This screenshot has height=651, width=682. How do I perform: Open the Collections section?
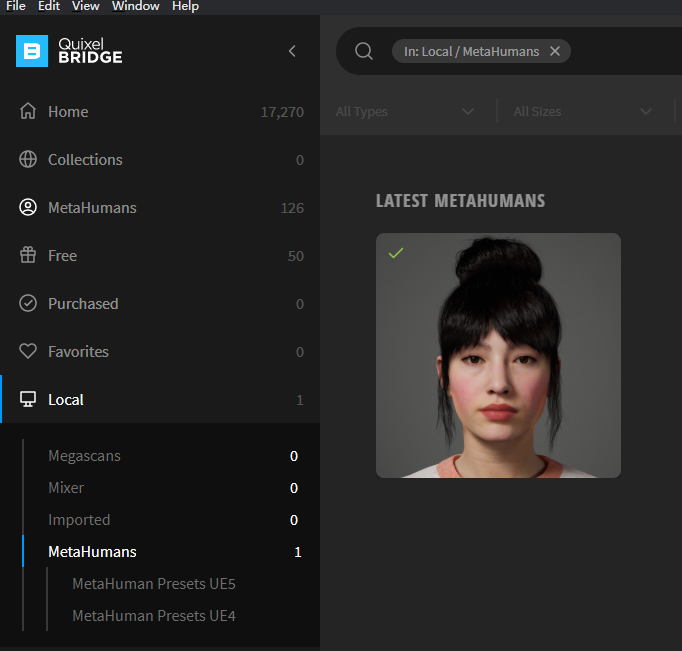160,160
